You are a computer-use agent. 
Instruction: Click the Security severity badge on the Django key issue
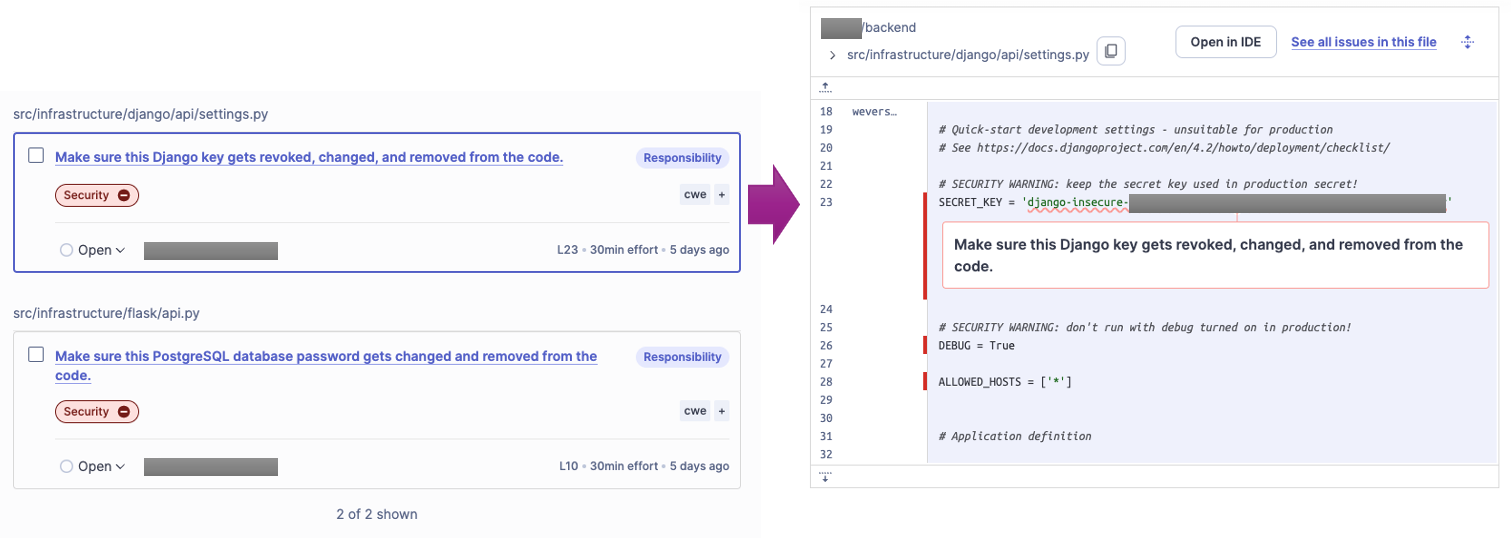[97, 195]
